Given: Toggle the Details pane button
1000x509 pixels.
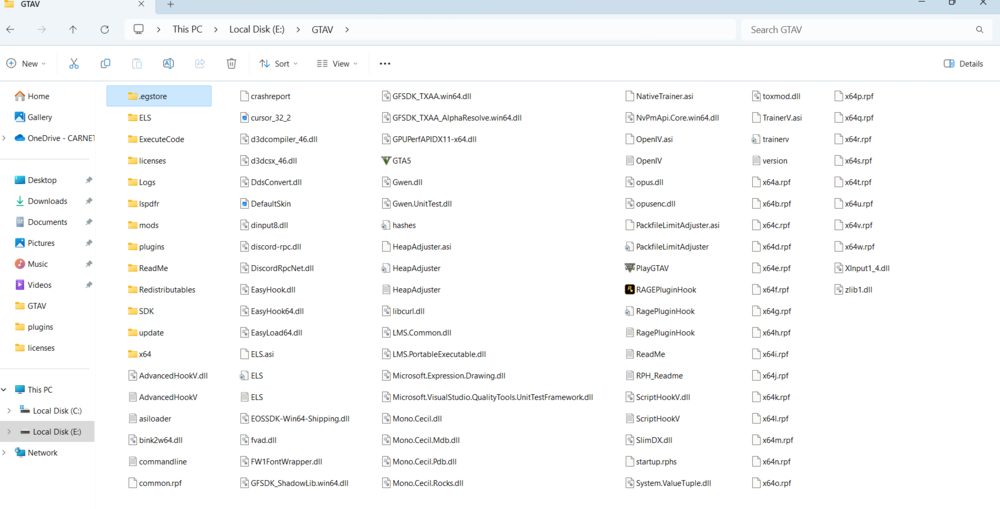Looking at the screenshot, I should pos(963,64).
